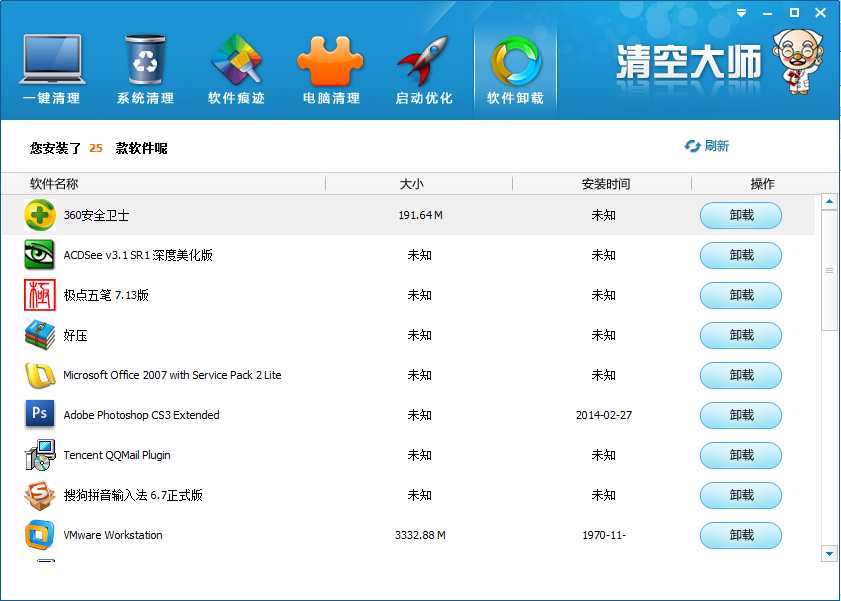
Task: Click the scrollbar down arrow
Action: [829, 553]
